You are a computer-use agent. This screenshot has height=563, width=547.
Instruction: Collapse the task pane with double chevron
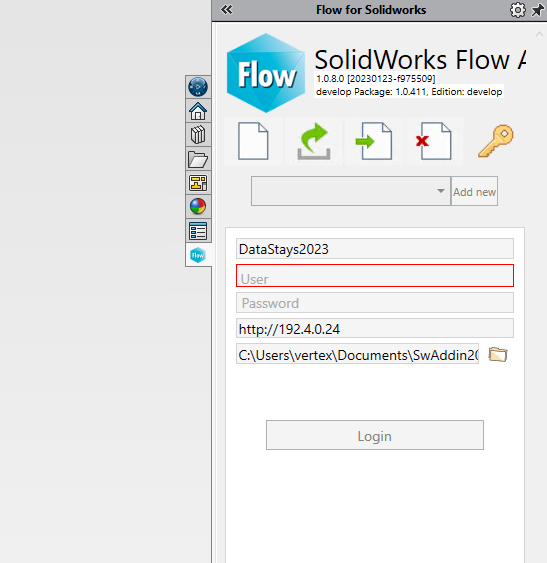227,9
